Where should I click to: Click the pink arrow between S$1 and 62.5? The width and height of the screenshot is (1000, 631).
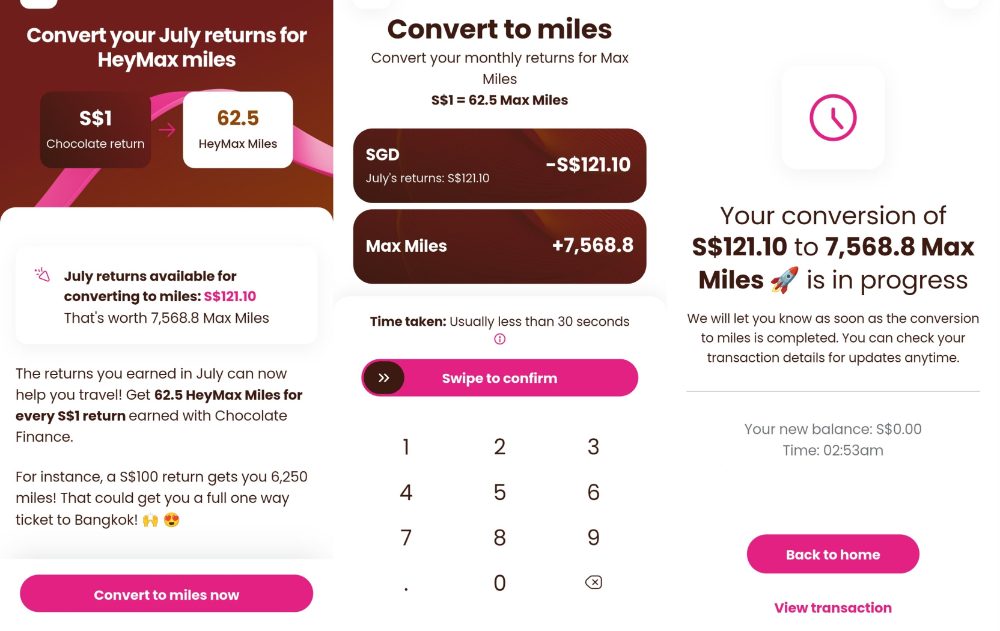167,130
